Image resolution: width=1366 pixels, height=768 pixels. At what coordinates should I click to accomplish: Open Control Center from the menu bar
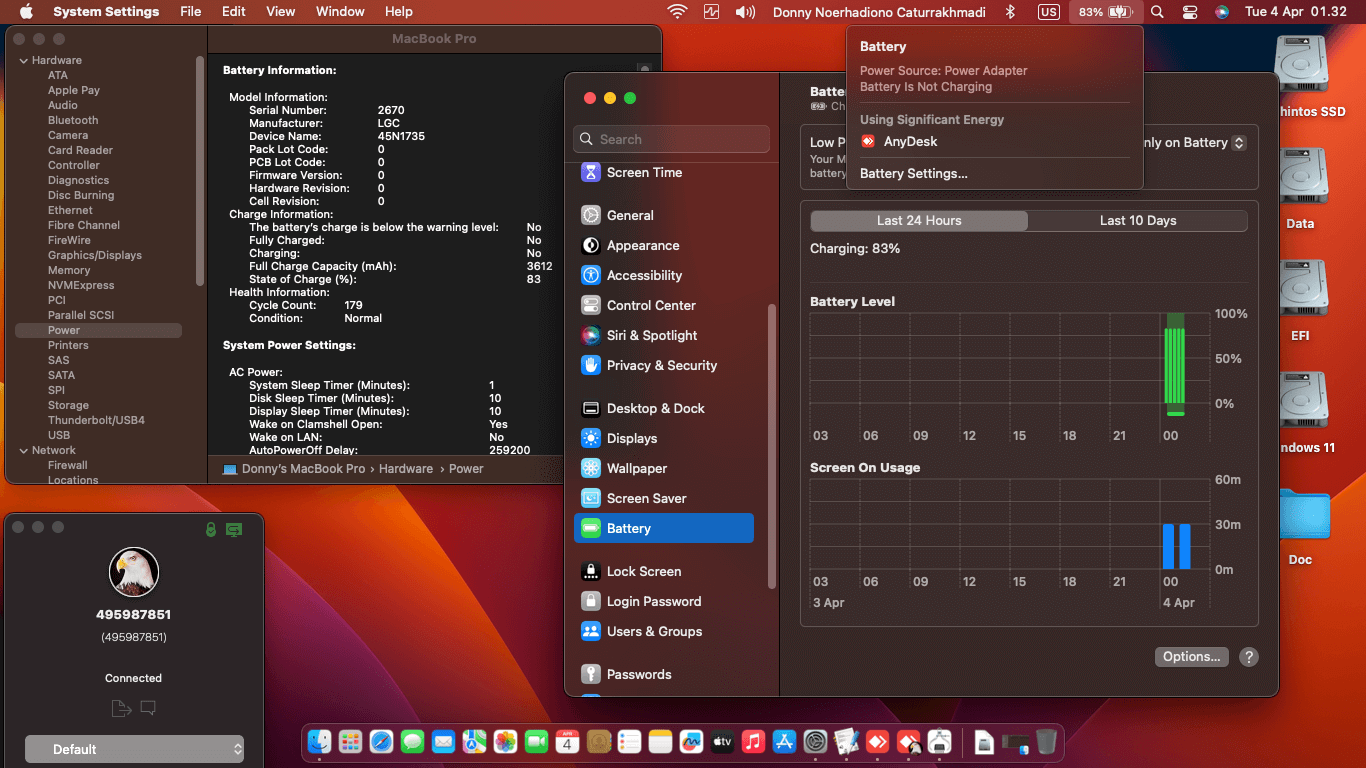click(x=1190, y=12)
